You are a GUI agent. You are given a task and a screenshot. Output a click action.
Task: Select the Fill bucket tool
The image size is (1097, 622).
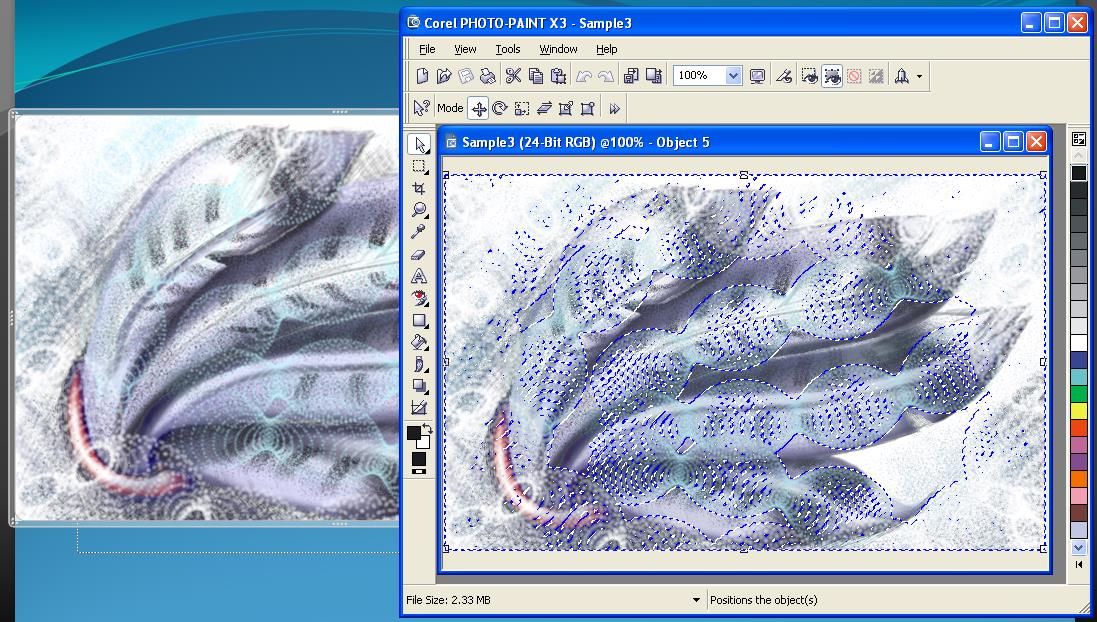pos(419,342)
